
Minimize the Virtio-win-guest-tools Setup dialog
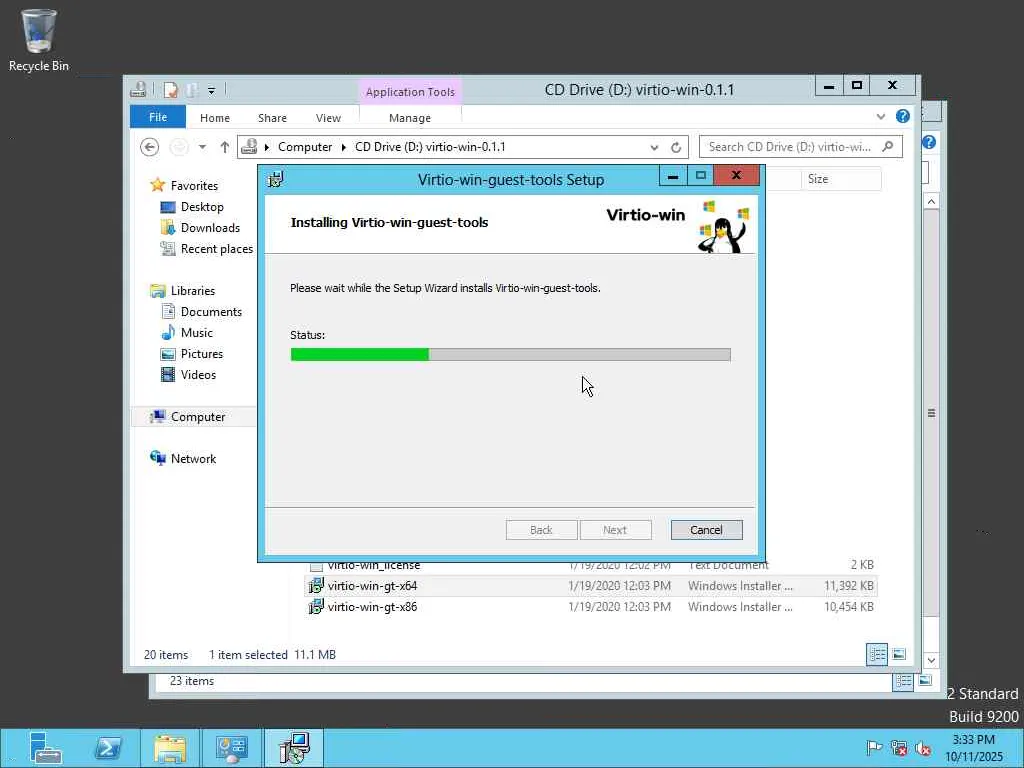673,176
